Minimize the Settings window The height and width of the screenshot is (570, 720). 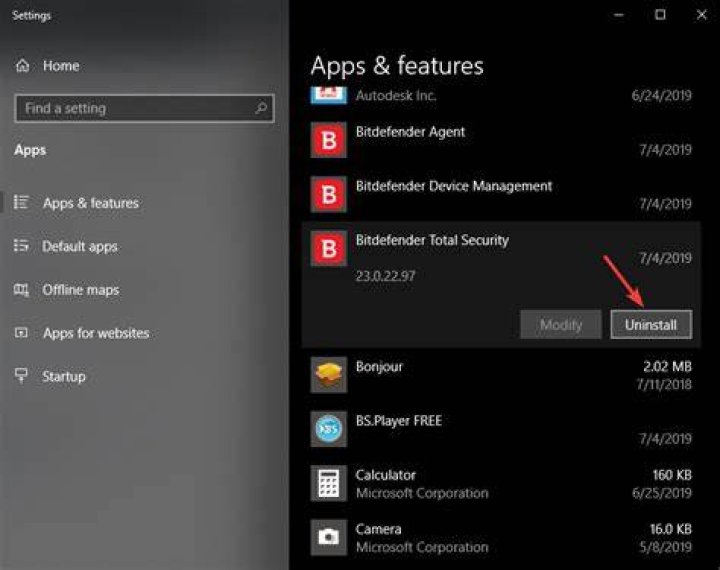[619, 15]
